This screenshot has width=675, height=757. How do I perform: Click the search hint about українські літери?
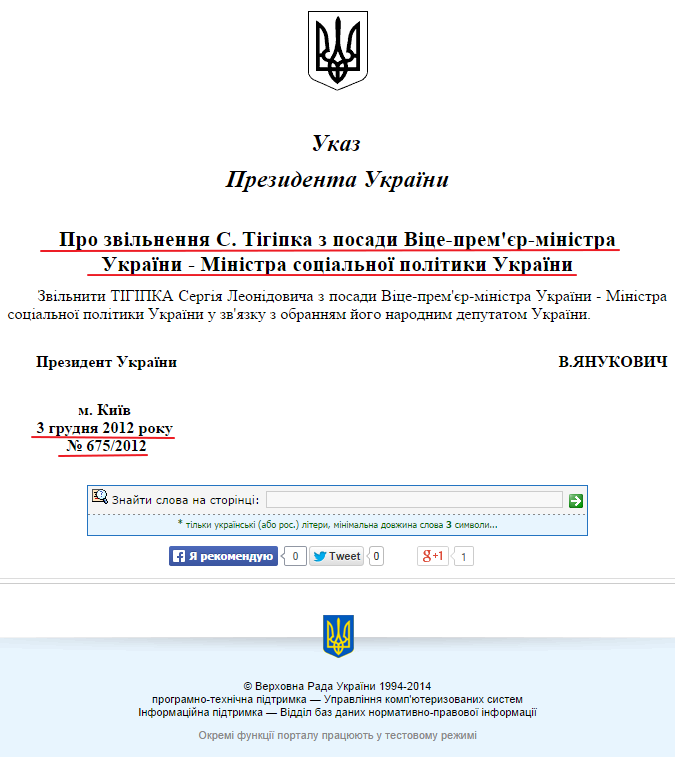(338, 525)
